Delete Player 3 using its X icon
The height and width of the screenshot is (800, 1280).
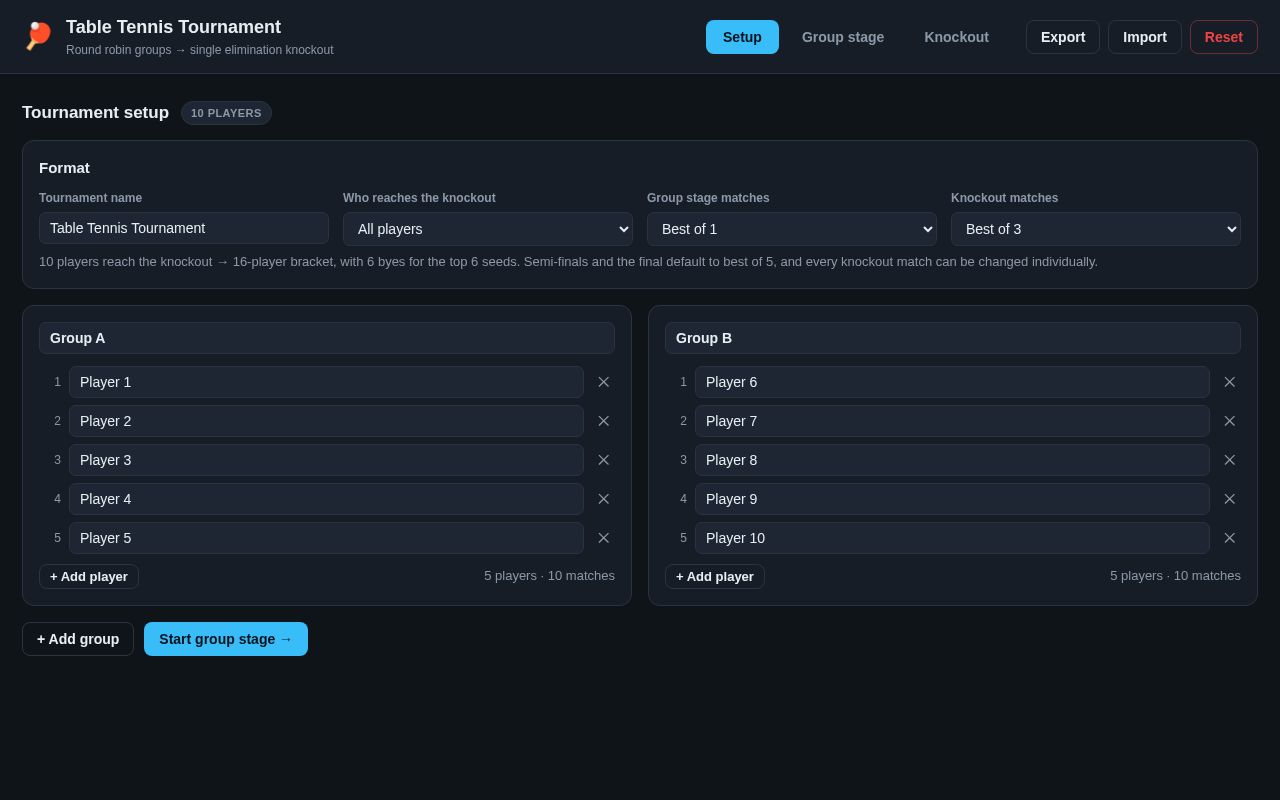coord(604,460)
